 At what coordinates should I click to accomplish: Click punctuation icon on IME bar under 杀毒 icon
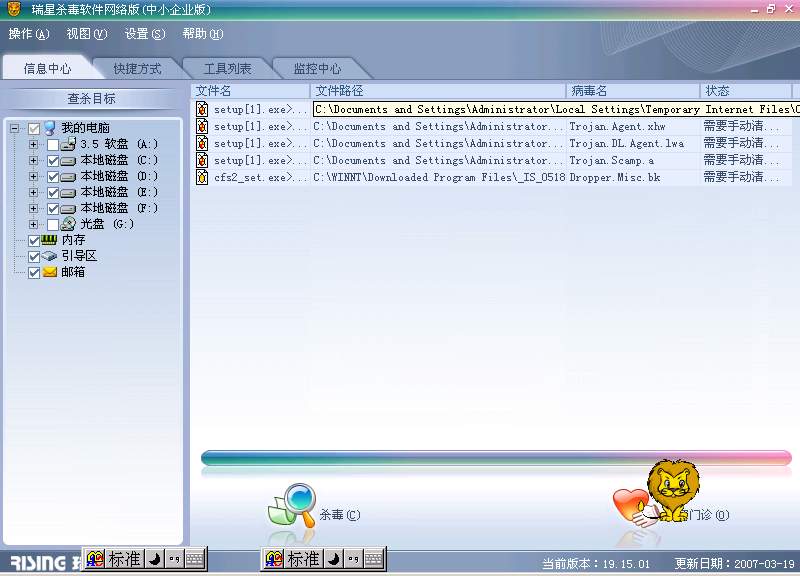[x=354, y=560]
